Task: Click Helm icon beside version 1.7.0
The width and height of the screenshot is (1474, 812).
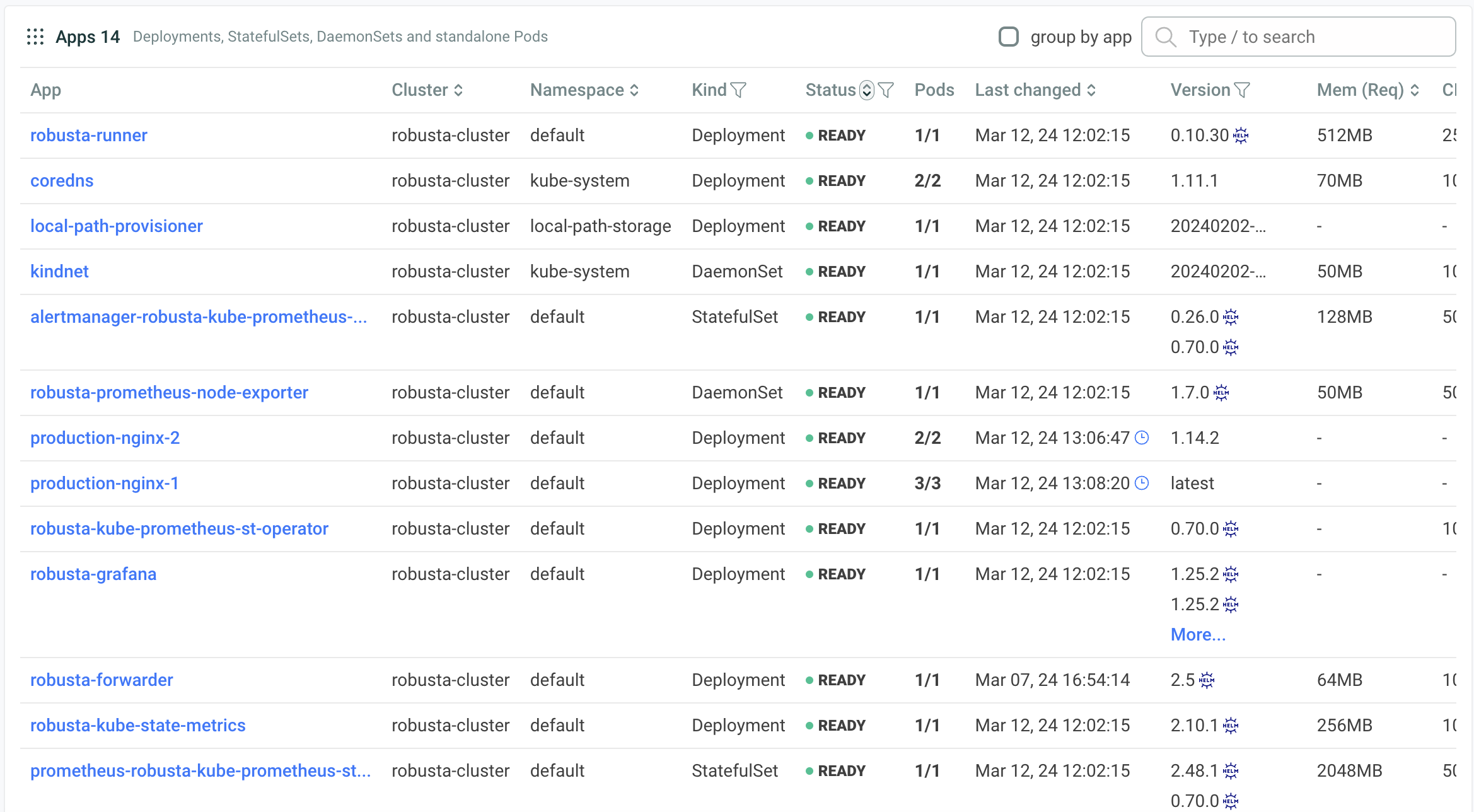Action: click(1221, 393)
